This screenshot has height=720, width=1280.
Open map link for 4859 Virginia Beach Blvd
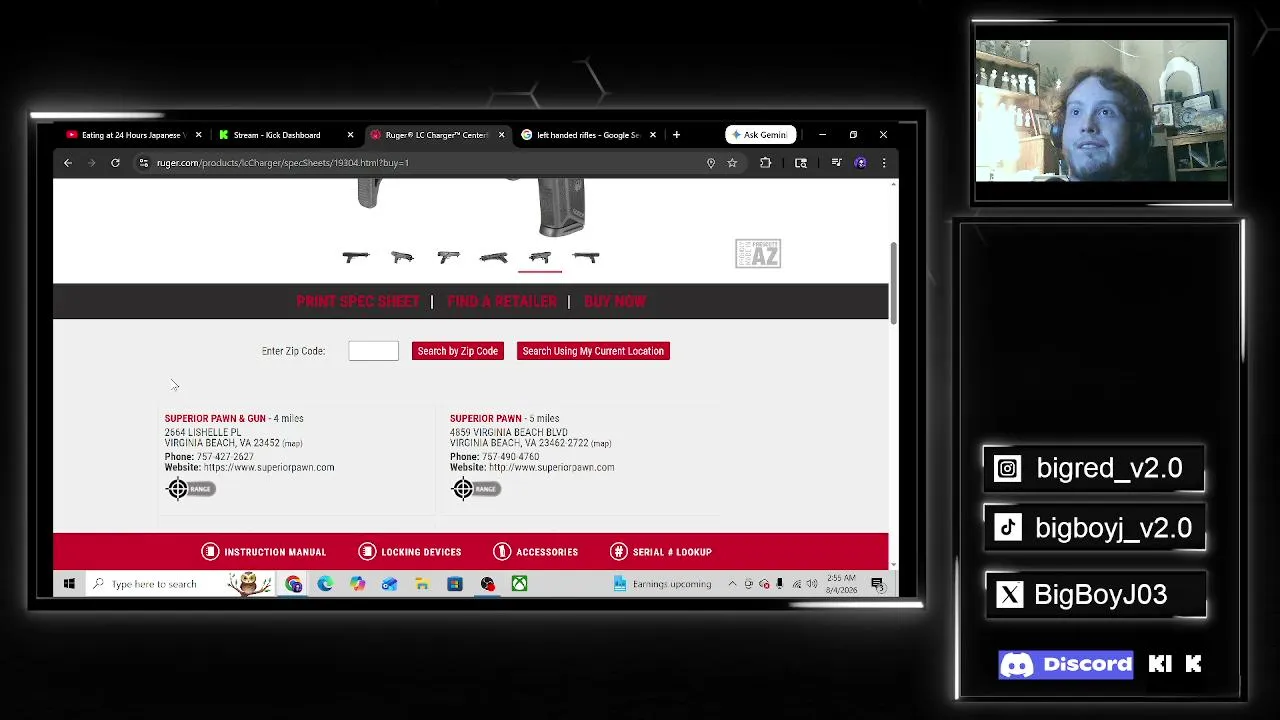601,443
